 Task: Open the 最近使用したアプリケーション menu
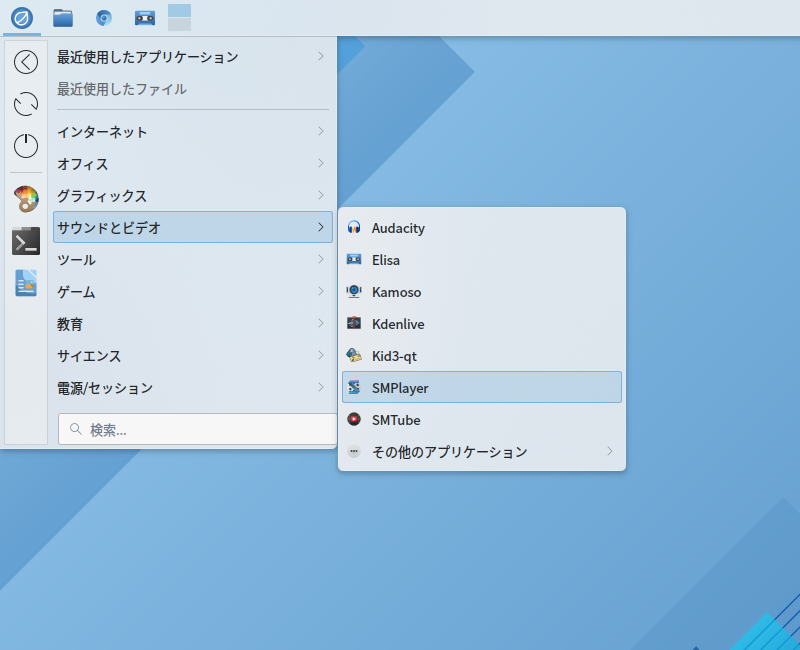pos(193,57)
